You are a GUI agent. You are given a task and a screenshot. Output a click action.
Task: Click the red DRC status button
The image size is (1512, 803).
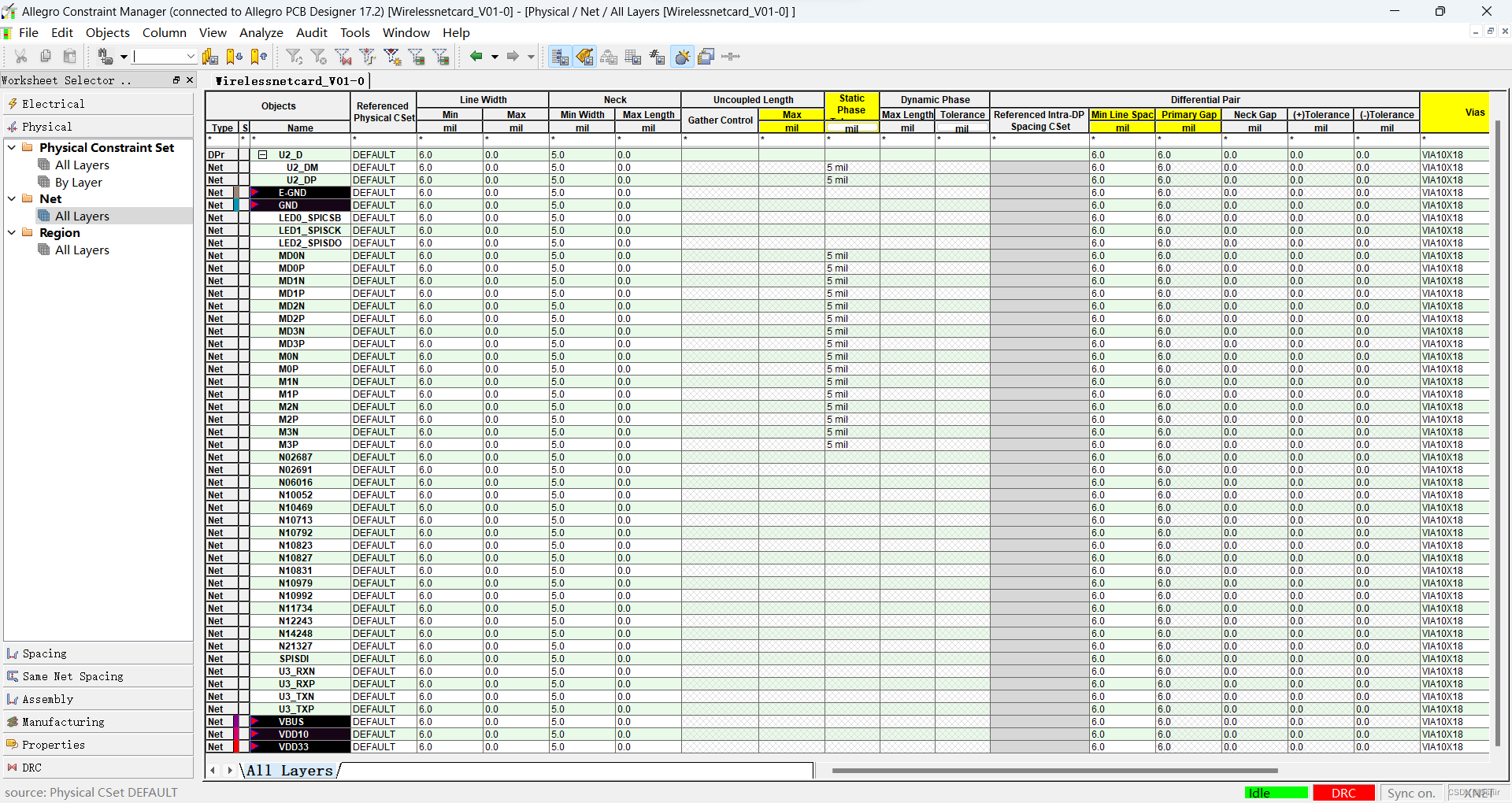1343,793
